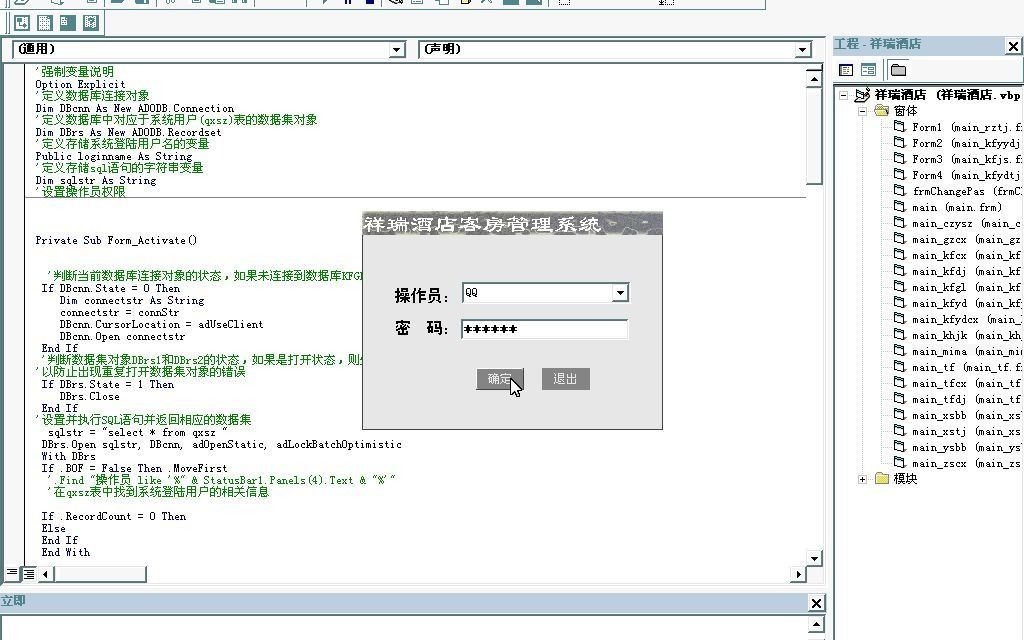Select the View Object icon in Project Explorer

pyautogui.click(x=869, y=70)
